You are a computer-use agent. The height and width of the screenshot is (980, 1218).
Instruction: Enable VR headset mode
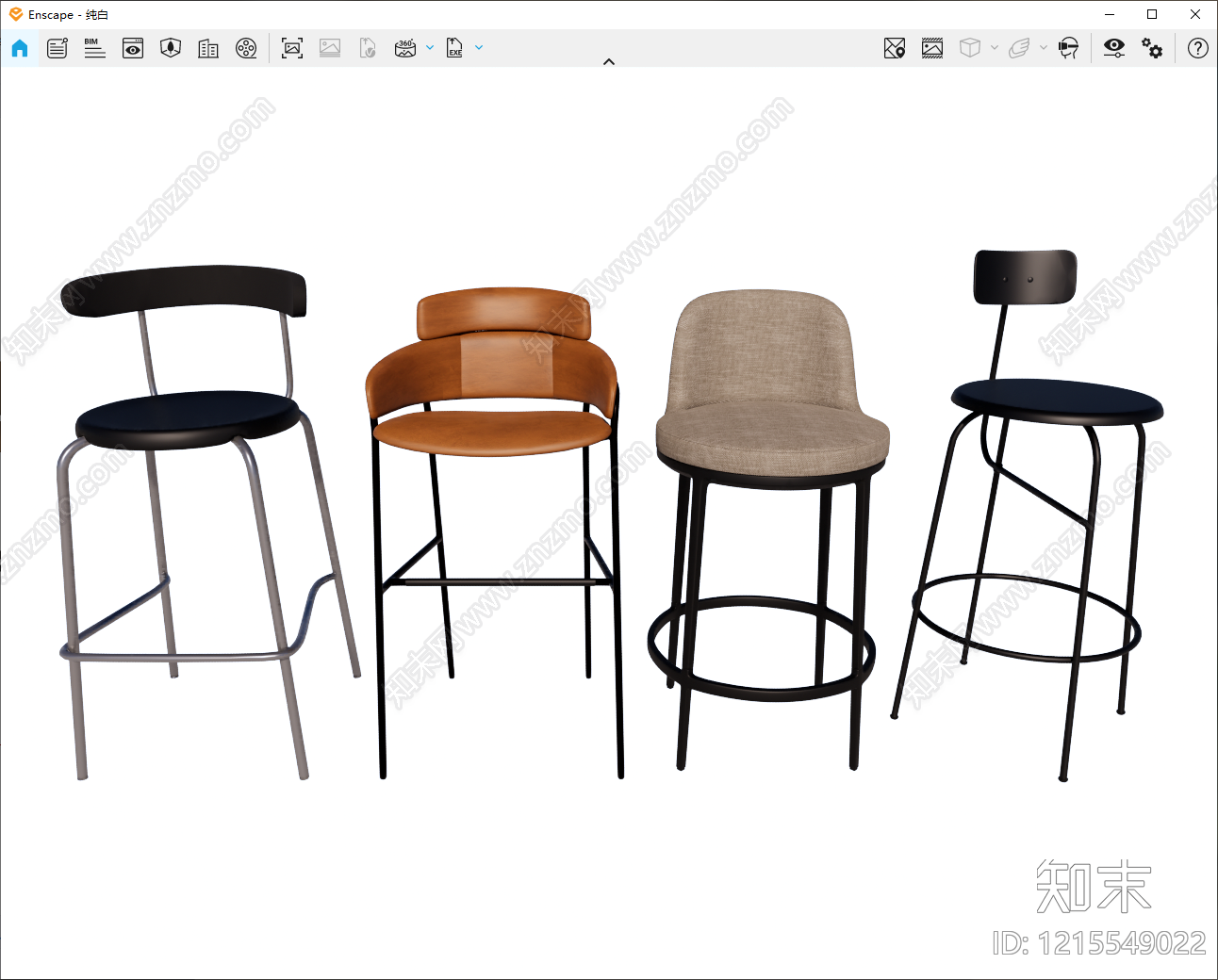click(x=1068, y=48)
